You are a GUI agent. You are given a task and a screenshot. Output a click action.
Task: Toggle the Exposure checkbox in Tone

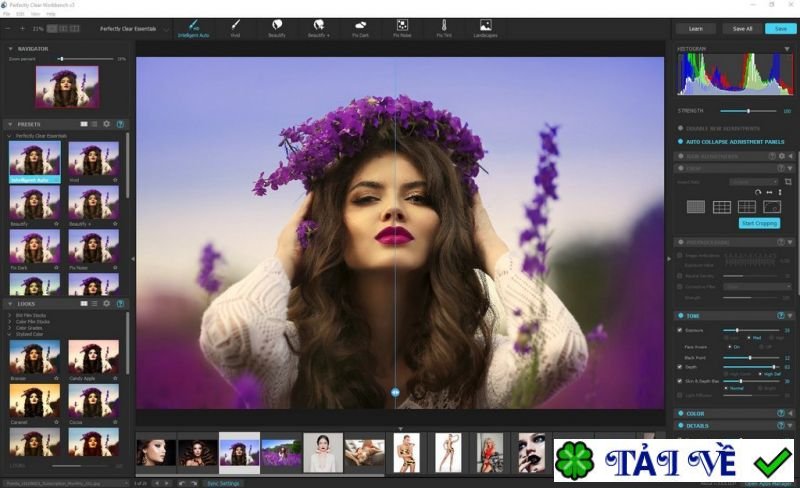[680, 329]
